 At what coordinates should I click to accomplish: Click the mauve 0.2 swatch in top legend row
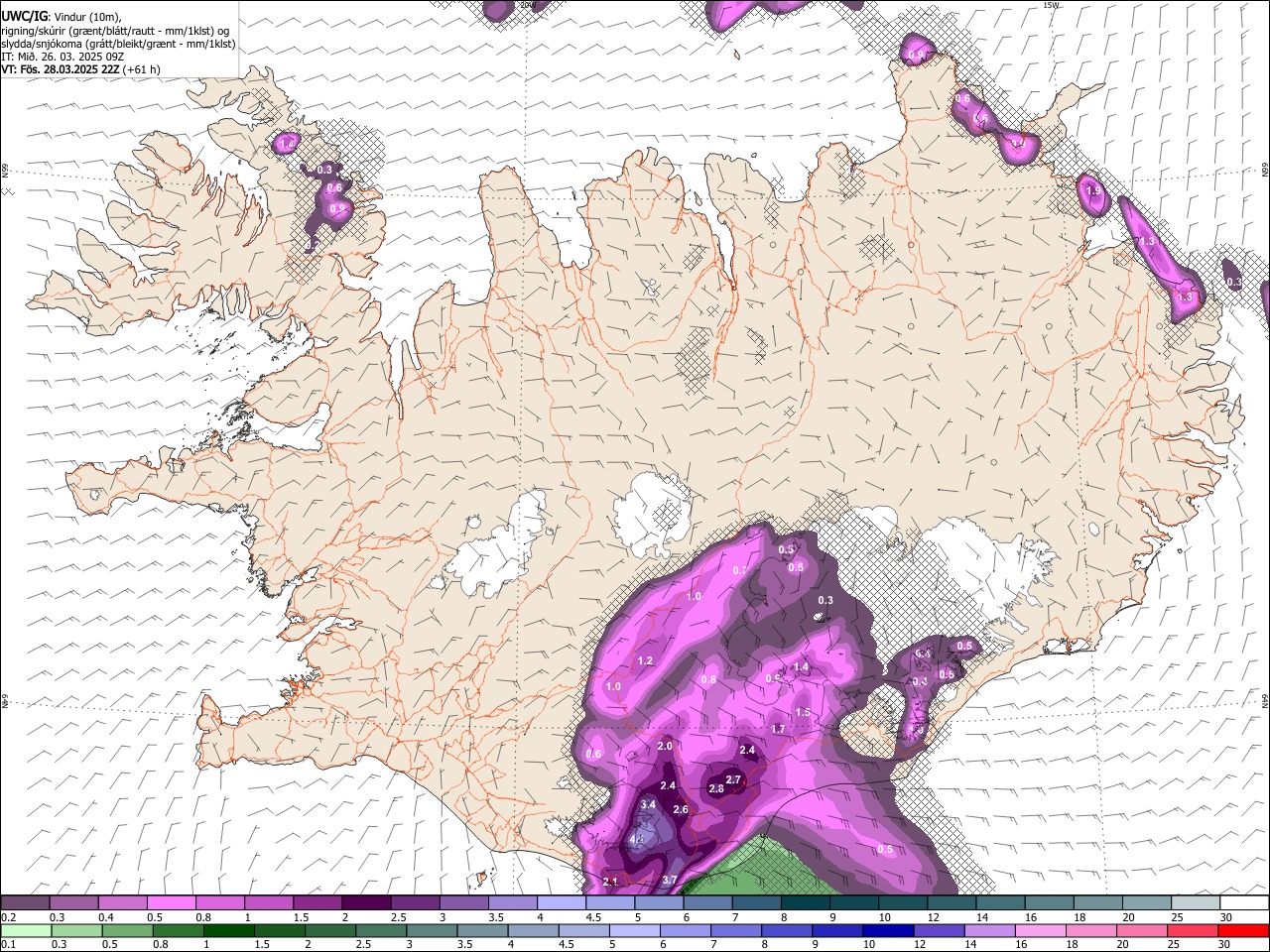click(x=25, y=903)
